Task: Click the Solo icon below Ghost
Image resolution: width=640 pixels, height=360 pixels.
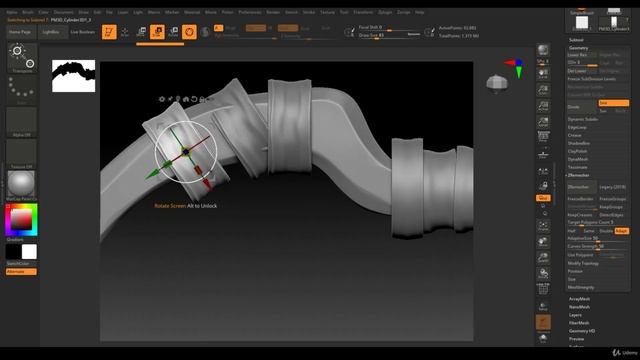Action: (x=543, y=338)
